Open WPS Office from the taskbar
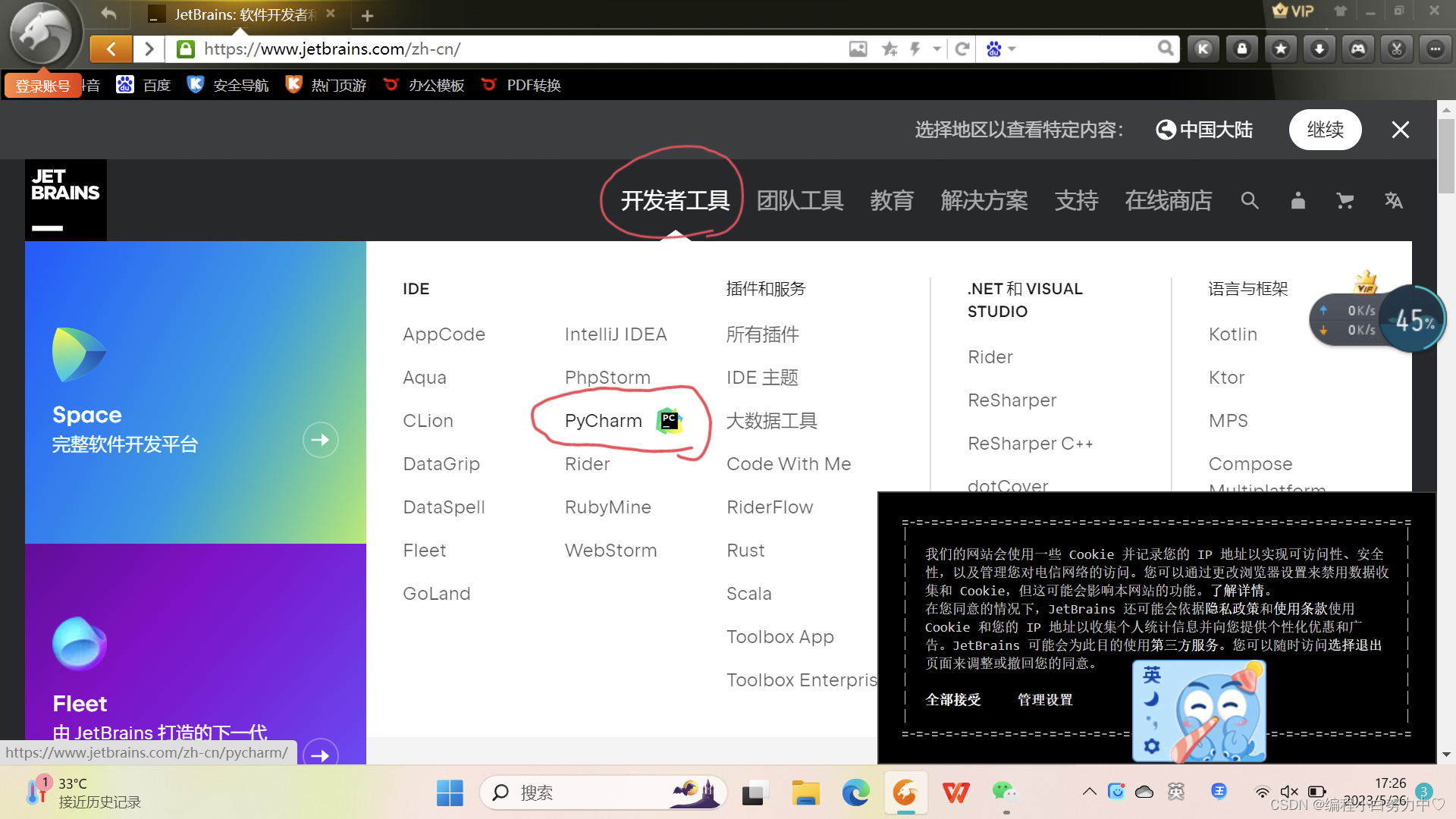 coord(955,792)
